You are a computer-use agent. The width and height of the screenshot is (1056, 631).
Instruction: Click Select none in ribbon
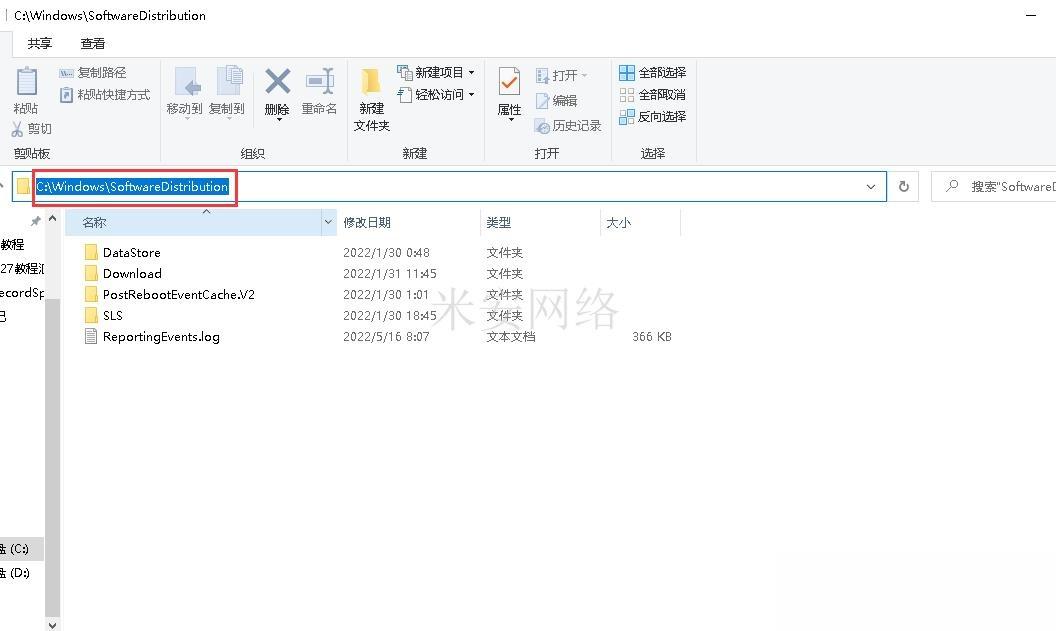653,95
